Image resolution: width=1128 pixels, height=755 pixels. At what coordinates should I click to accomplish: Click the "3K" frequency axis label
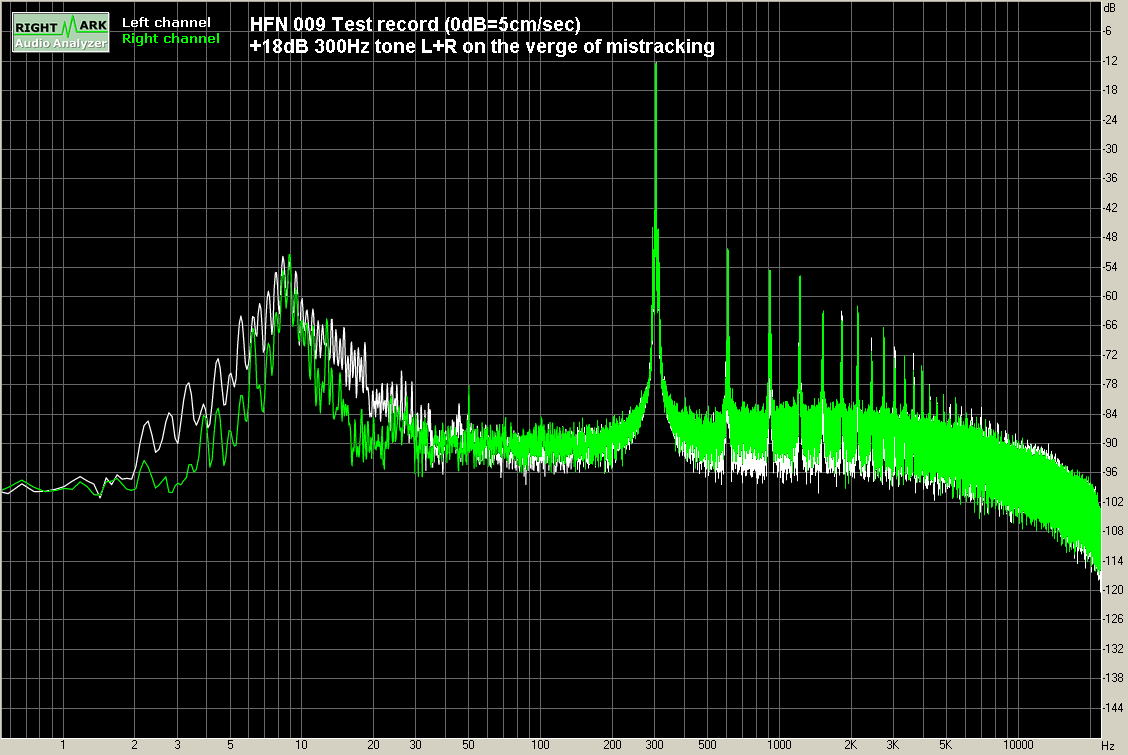click(x=893, y=745)
